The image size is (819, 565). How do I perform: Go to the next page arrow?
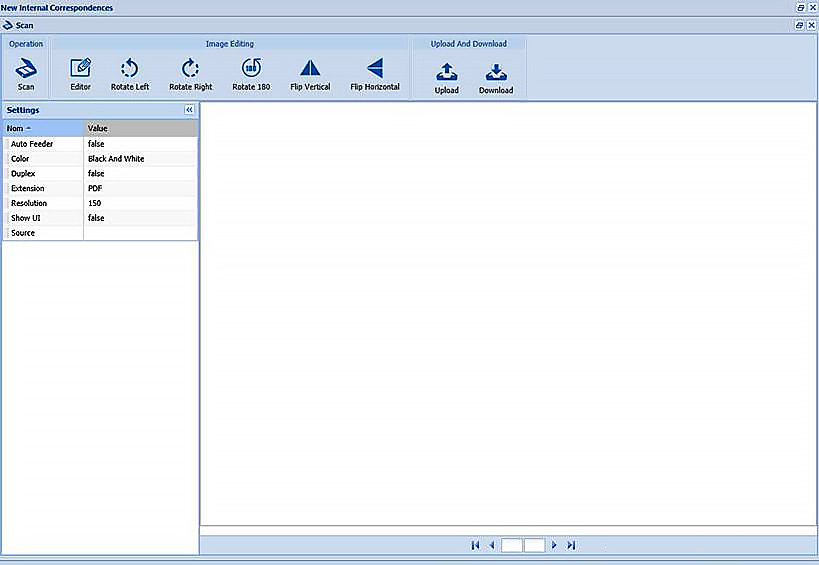point(554,546)
